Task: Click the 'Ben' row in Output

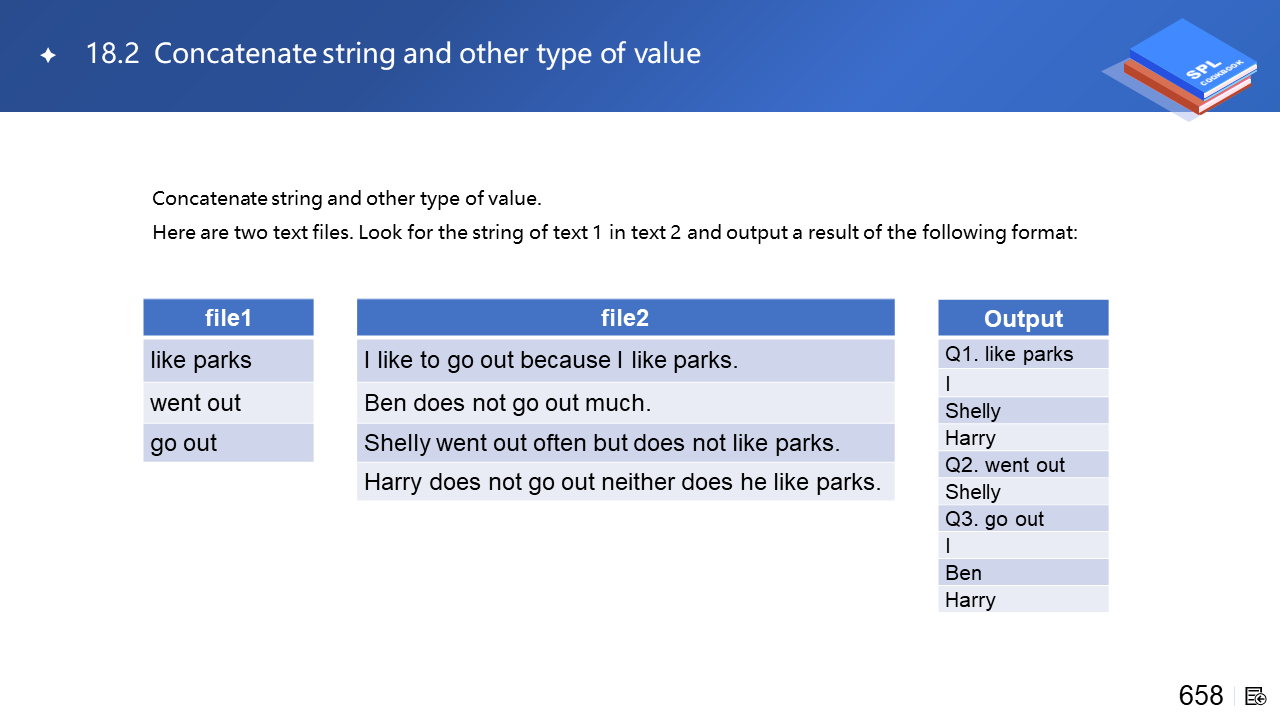Action: [1023, 573]
